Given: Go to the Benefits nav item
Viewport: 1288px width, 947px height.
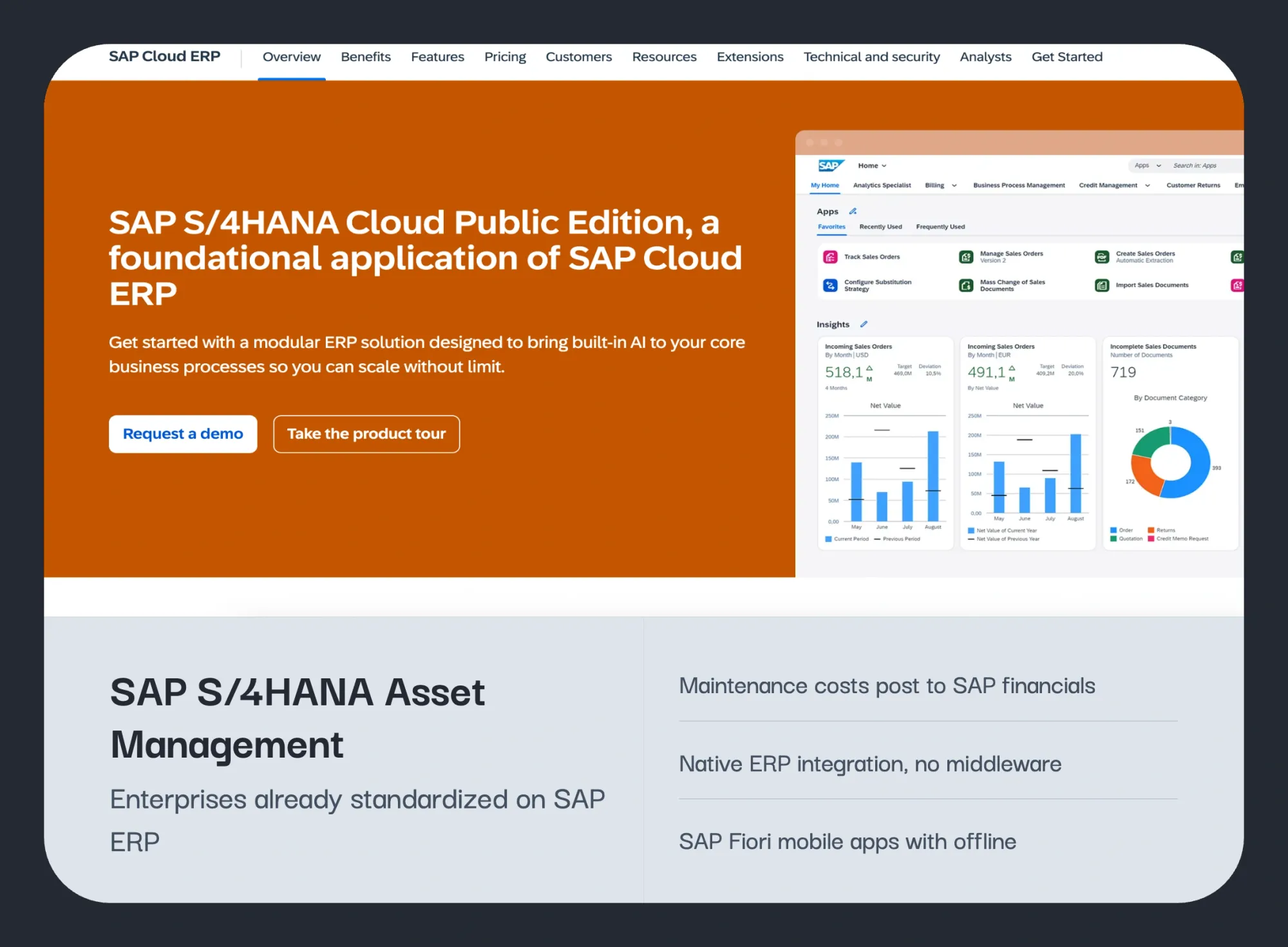Looking at the screenshot, I should (366, 57).
